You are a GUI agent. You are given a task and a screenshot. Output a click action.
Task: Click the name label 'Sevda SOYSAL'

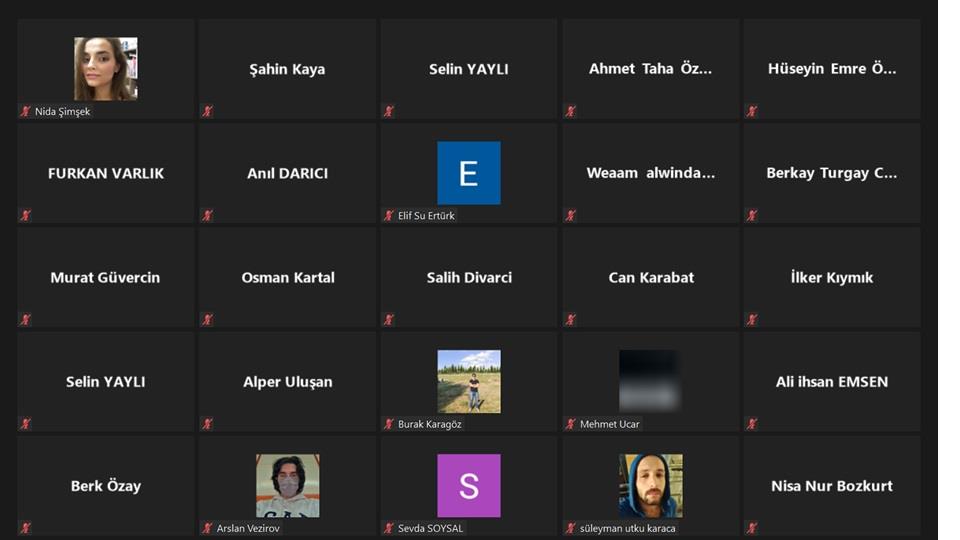click(430, 528)
